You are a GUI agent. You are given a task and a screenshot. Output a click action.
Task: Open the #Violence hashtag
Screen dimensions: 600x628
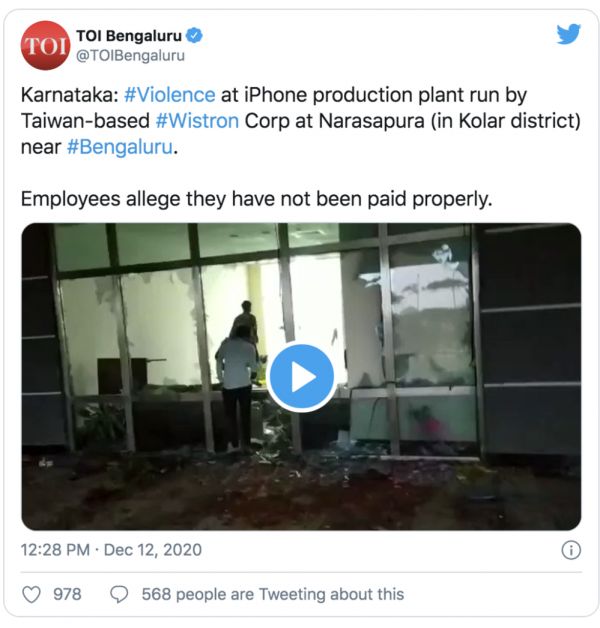pyautogui.click(x=169, y=95)
